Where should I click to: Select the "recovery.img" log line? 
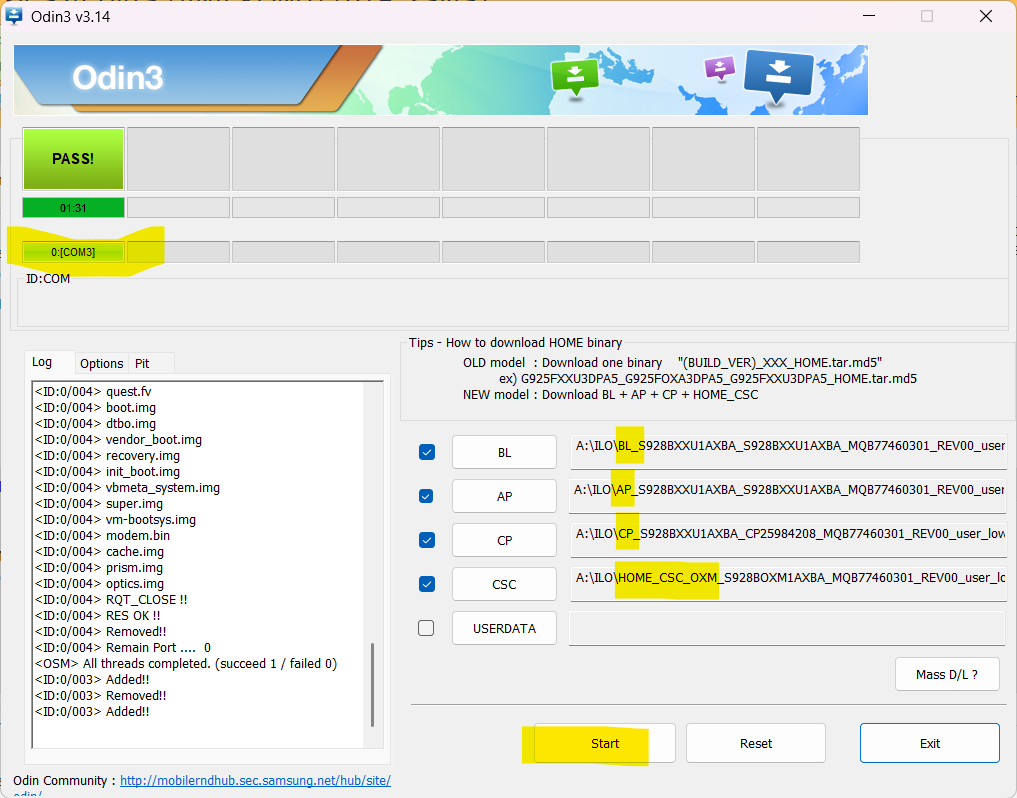(x=107, y=456)
